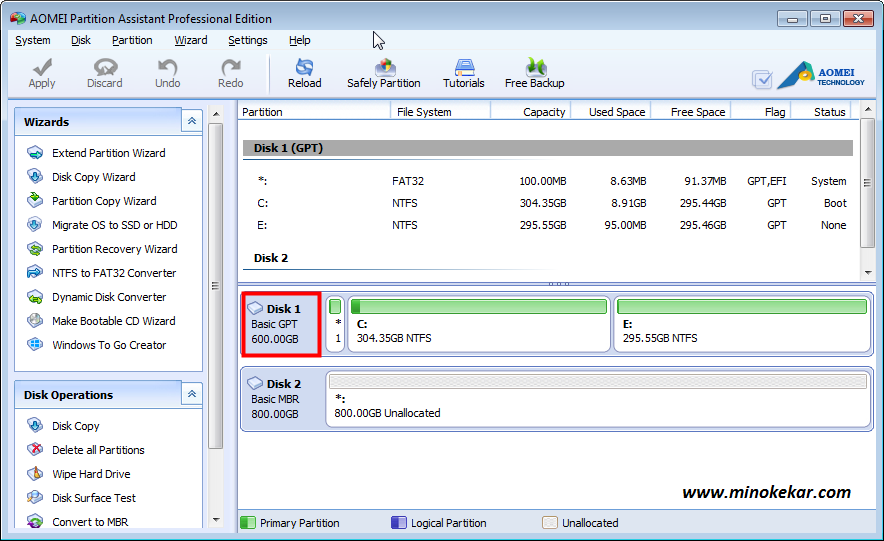
Task: Open Safely Partition from toolbar
Action: pos(384,73)
